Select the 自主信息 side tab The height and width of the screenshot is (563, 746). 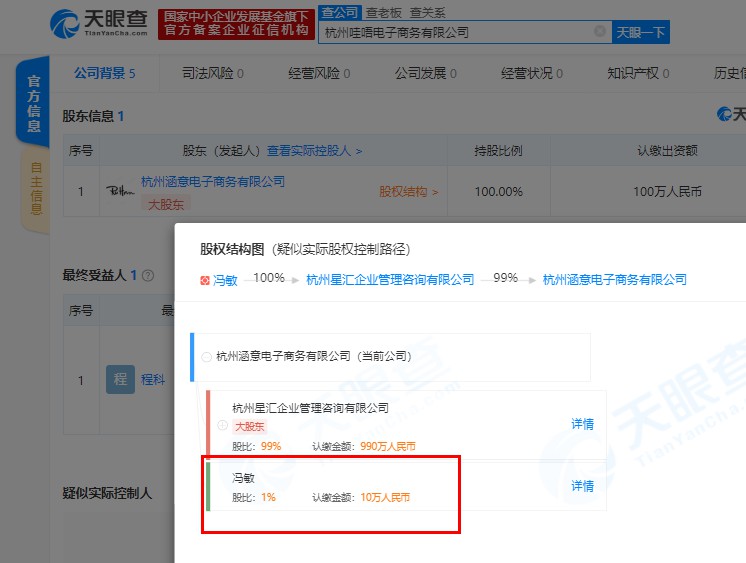coord(36,188)
